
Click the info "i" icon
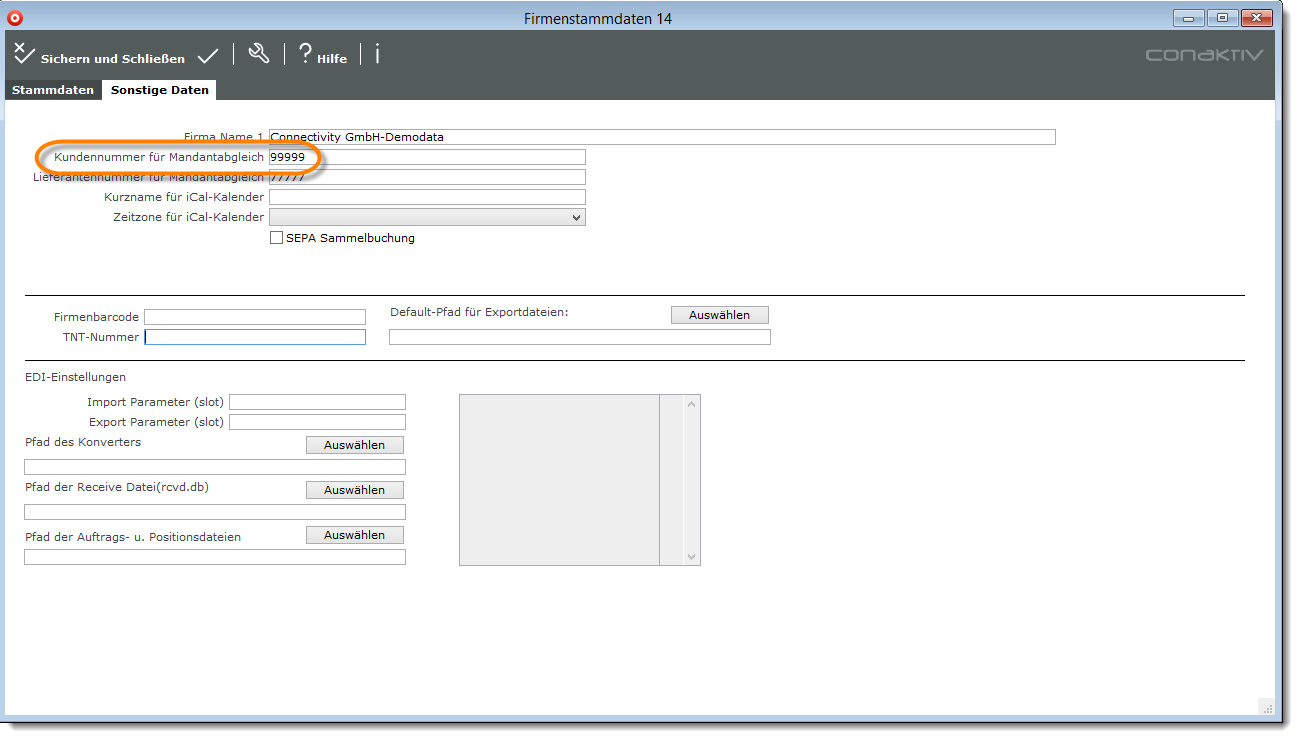pyautogui.click(x=377, y=54)
